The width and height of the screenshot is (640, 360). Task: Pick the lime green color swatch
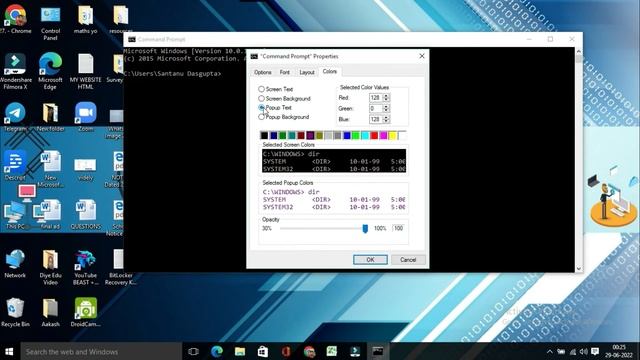(x=356, y=136)
